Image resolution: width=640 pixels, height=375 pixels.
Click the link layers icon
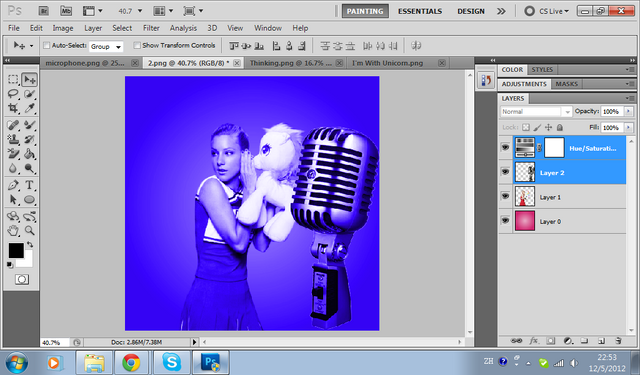pyautogui.click(x=516, y=341)
